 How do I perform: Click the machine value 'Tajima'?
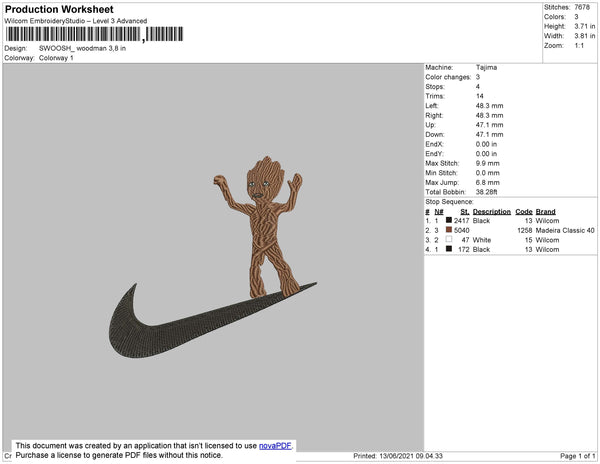pos(486,67)
